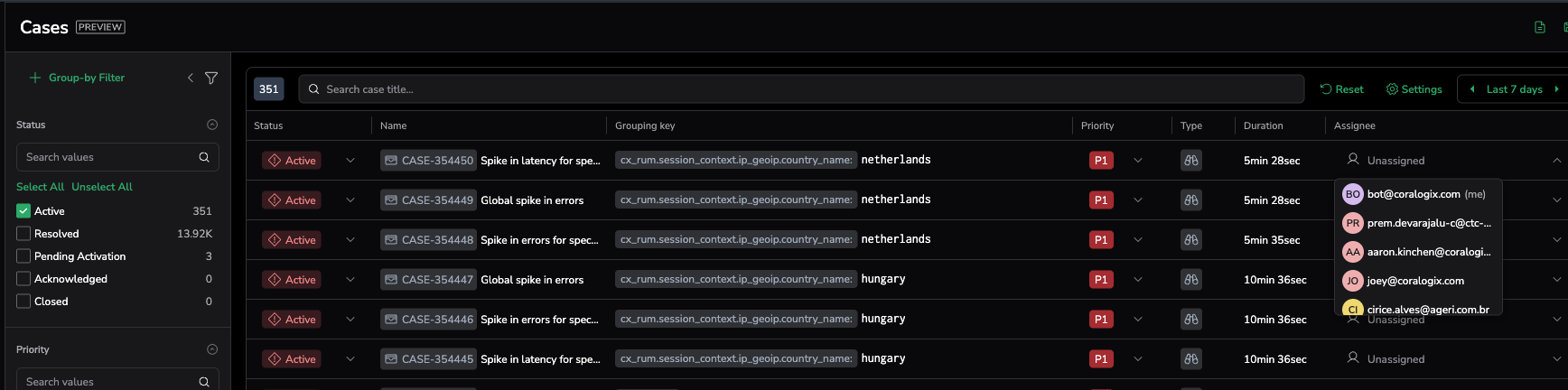Select bot@coralogix.com (me) as assignee
1568x390 pixels.
coord(1414,194)
